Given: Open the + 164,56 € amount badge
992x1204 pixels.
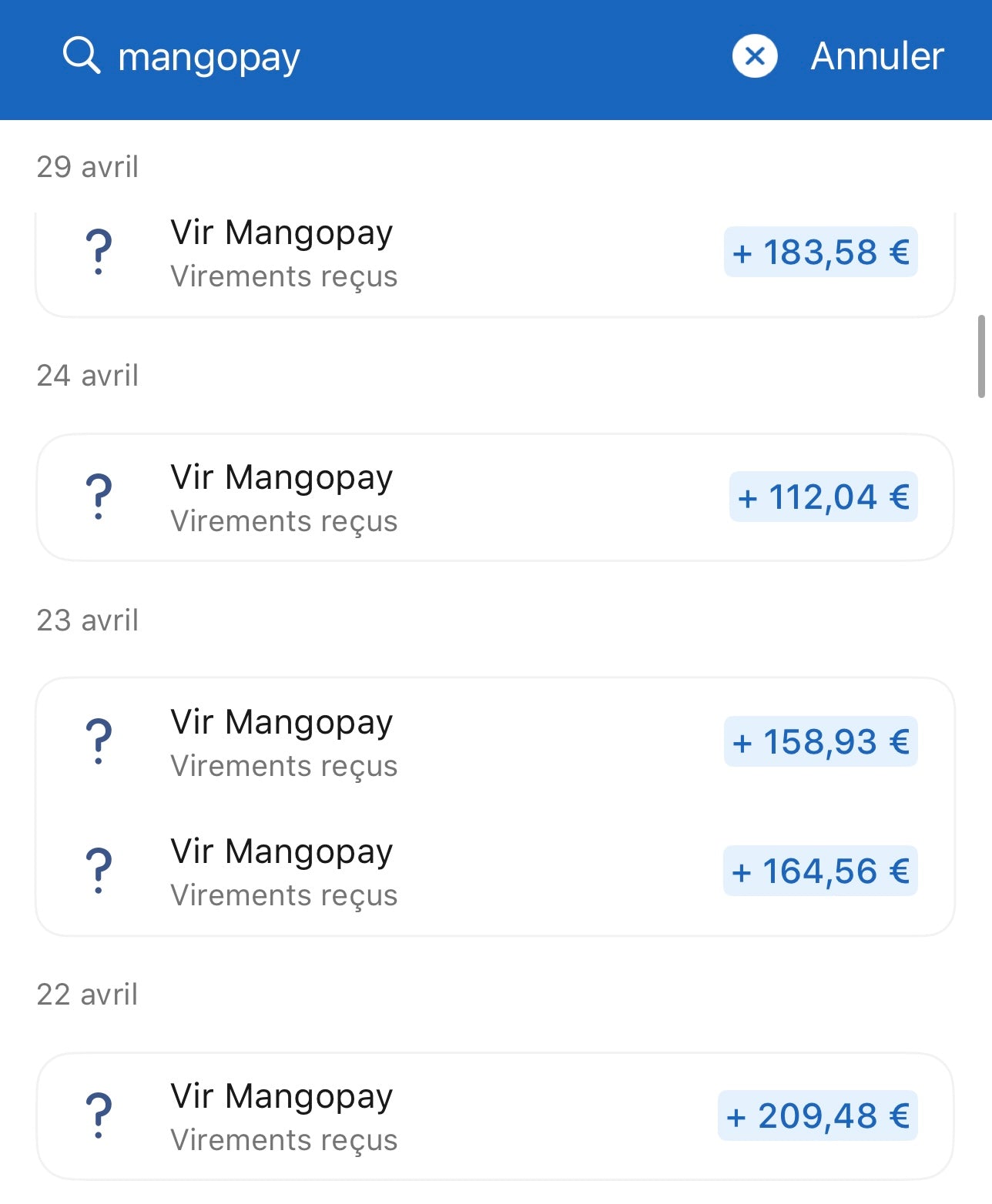Looking at the screenshot, I should 820,871.
